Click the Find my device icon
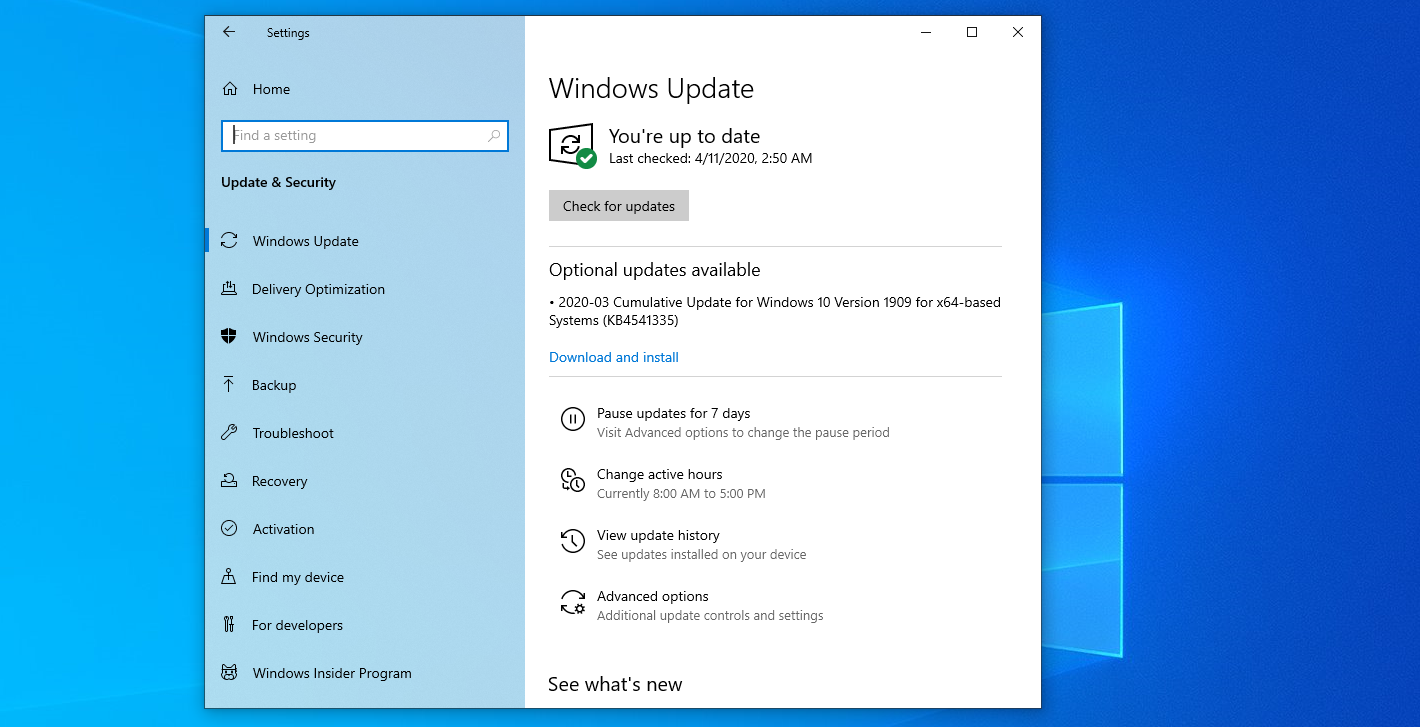The image size is (1420, 727). (x=230, y=576)
